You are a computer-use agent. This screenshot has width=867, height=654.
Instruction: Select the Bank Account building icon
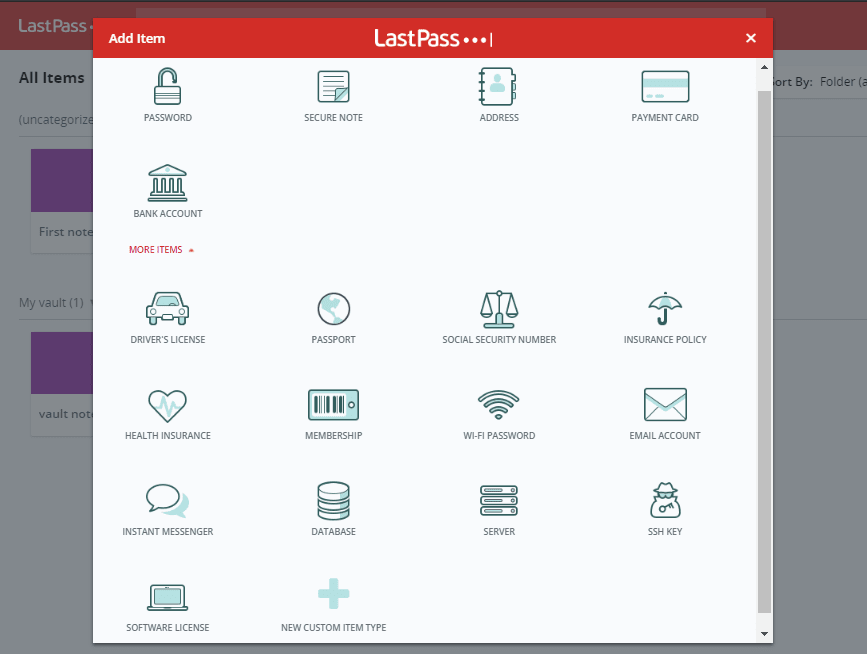click(168, 183)
